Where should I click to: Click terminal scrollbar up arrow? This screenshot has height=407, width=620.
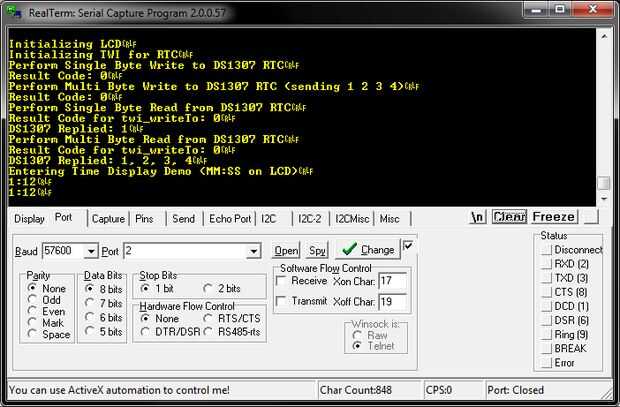click(604, 36)
